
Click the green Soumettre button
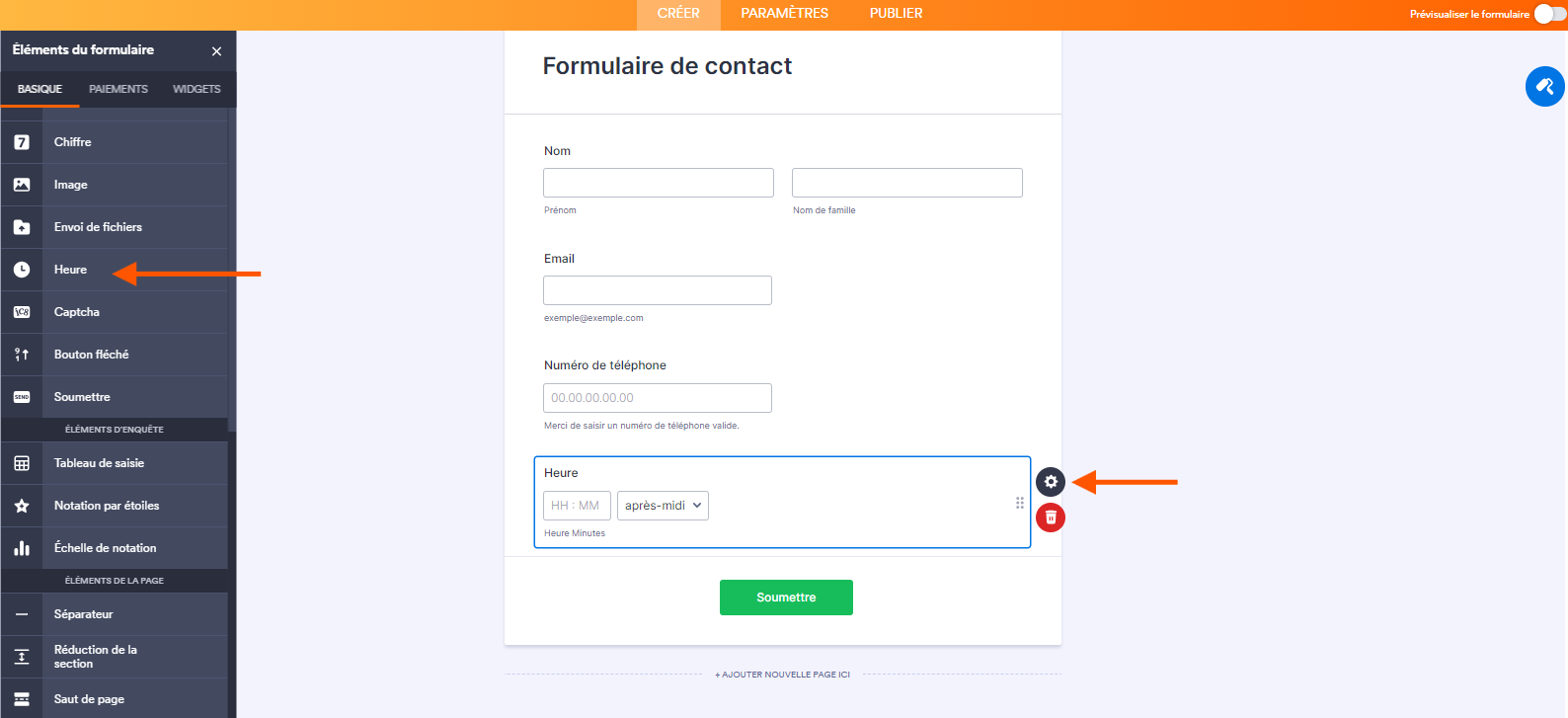coord(786,598)
